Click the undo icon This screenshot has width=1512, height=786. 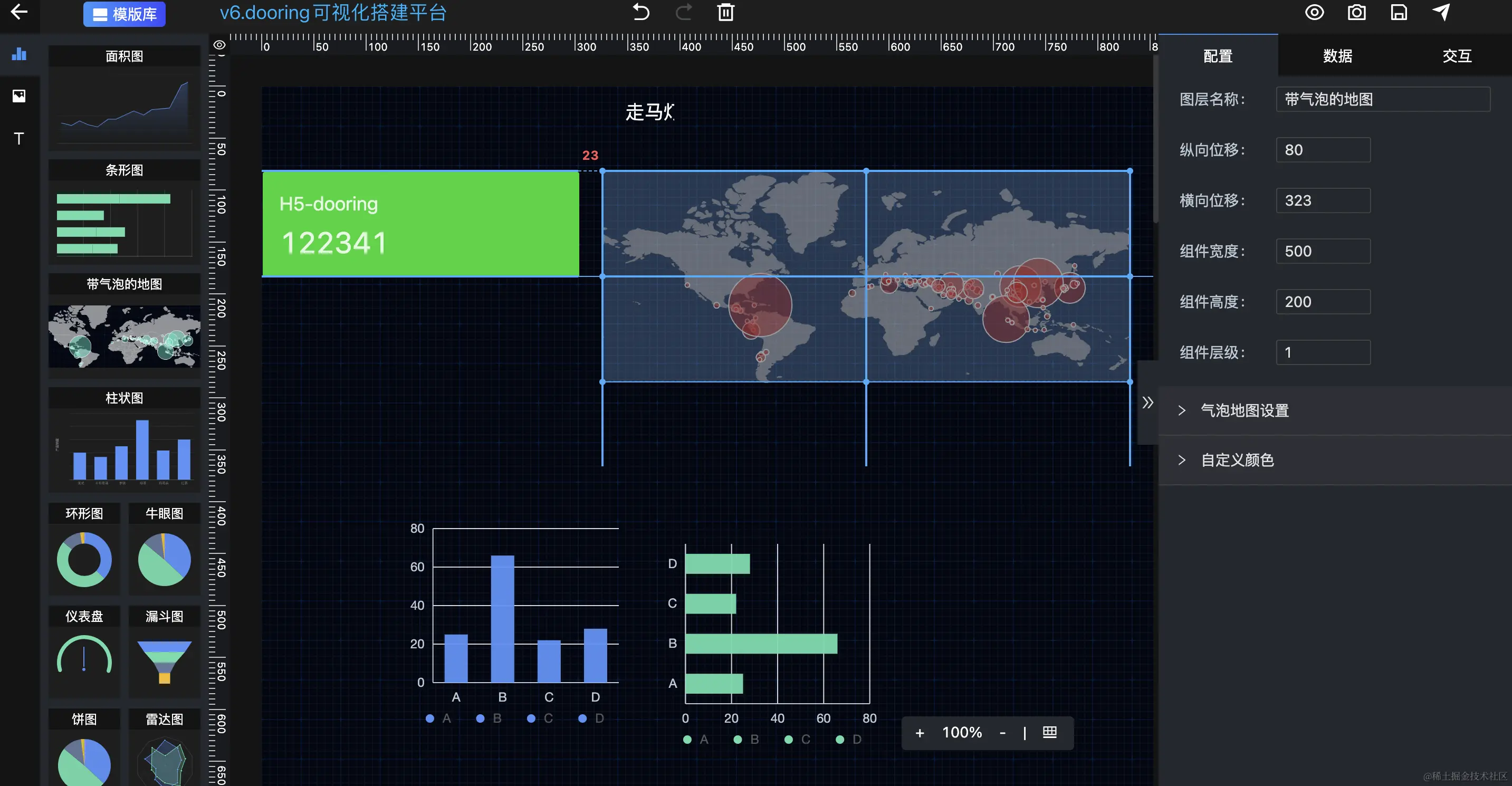641,12
